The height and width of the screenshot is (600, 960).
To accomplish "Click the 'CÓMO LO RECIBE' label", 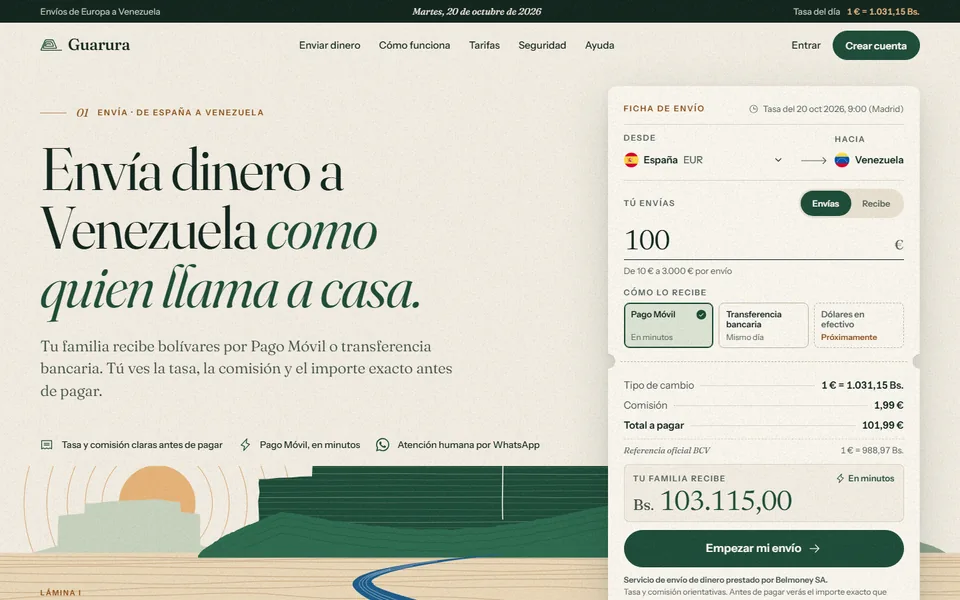I will (665, 293).
